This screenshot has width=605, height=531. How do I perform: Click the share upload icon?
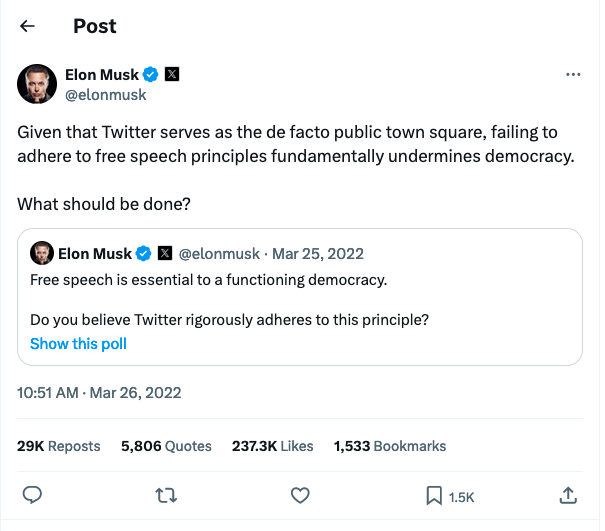pos(567,495)
